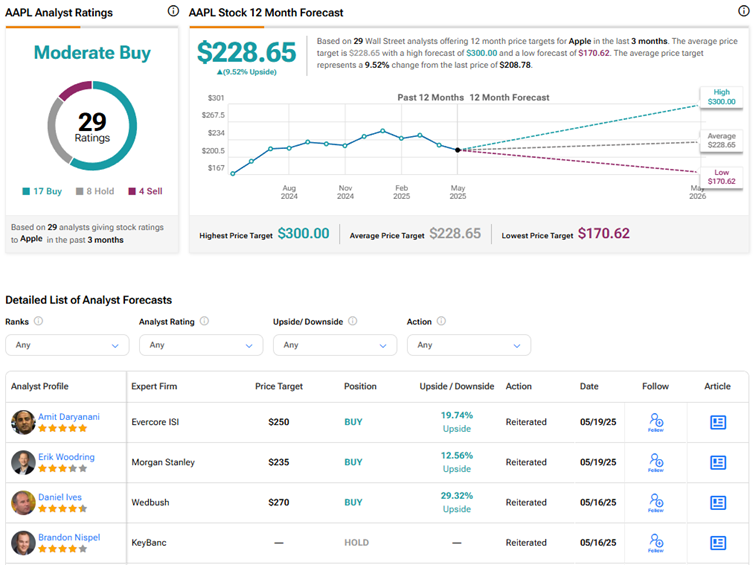The width and height of the screenshot is (753, 565).
Task: Click the Wedbush firm name
Action: pos(150,503)
